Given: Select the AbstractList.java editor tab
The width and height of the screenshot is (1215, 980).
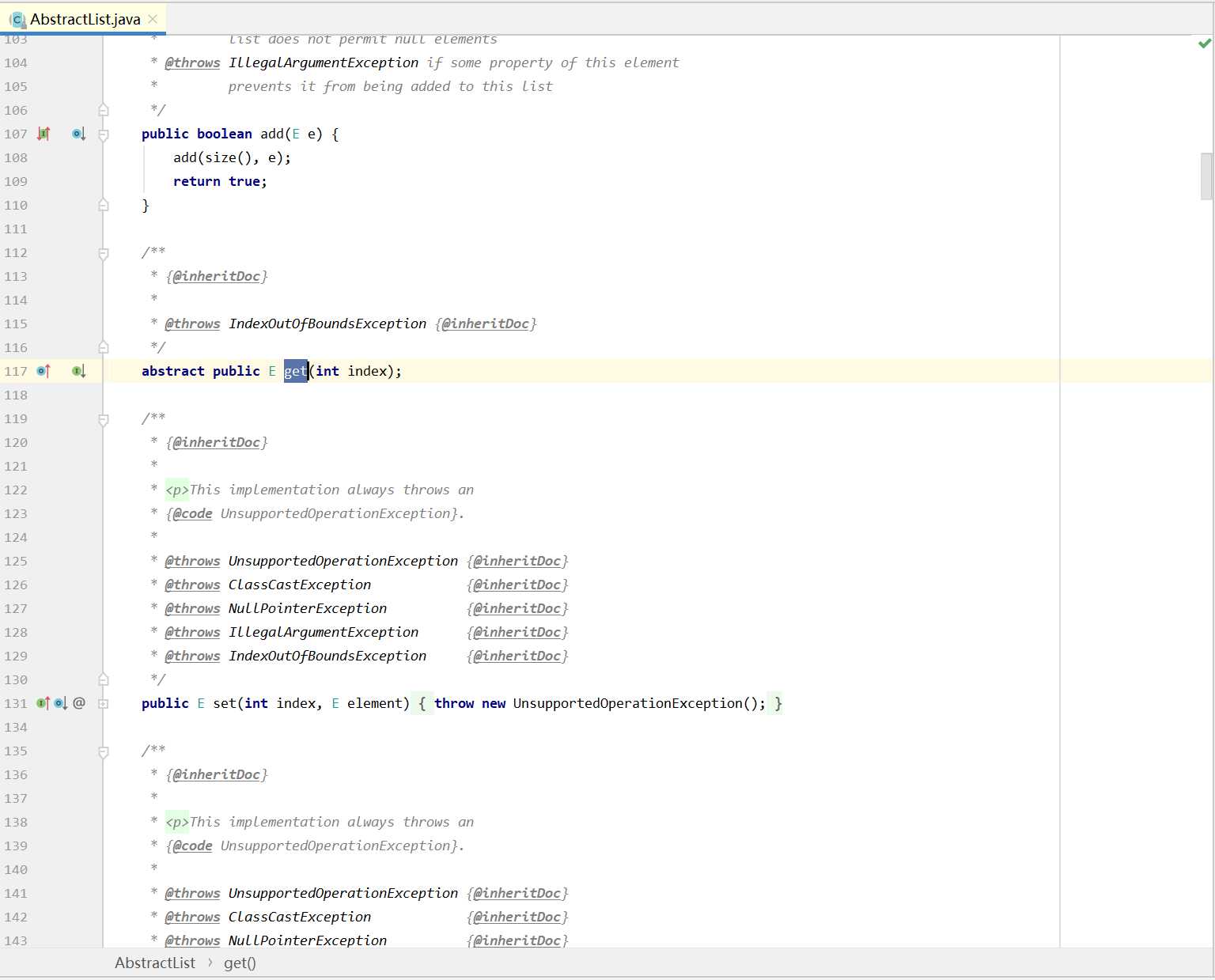Looking at the screenshot, I should [85, 19].
